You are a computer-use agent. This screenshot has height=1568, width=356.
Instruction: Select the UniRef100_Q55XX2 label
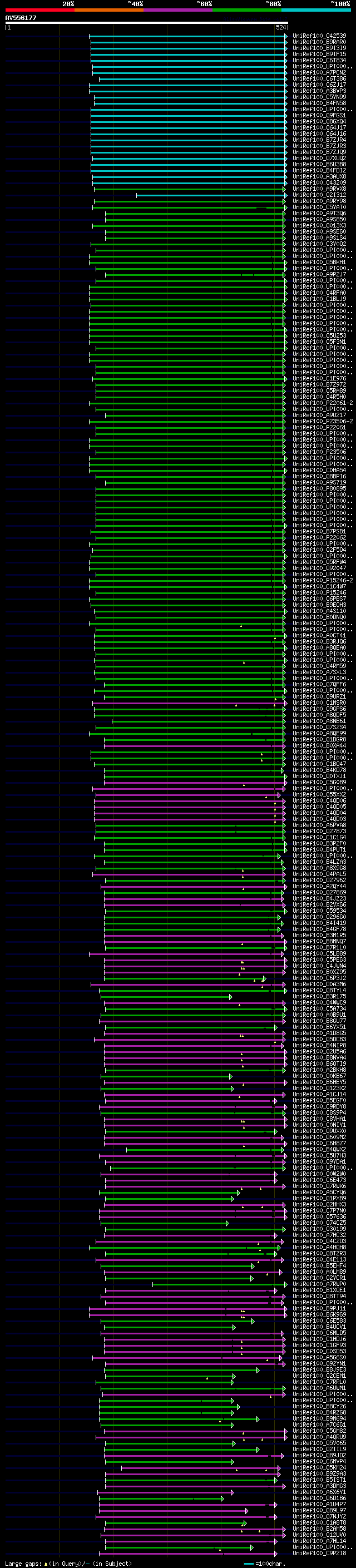point(319,794)
